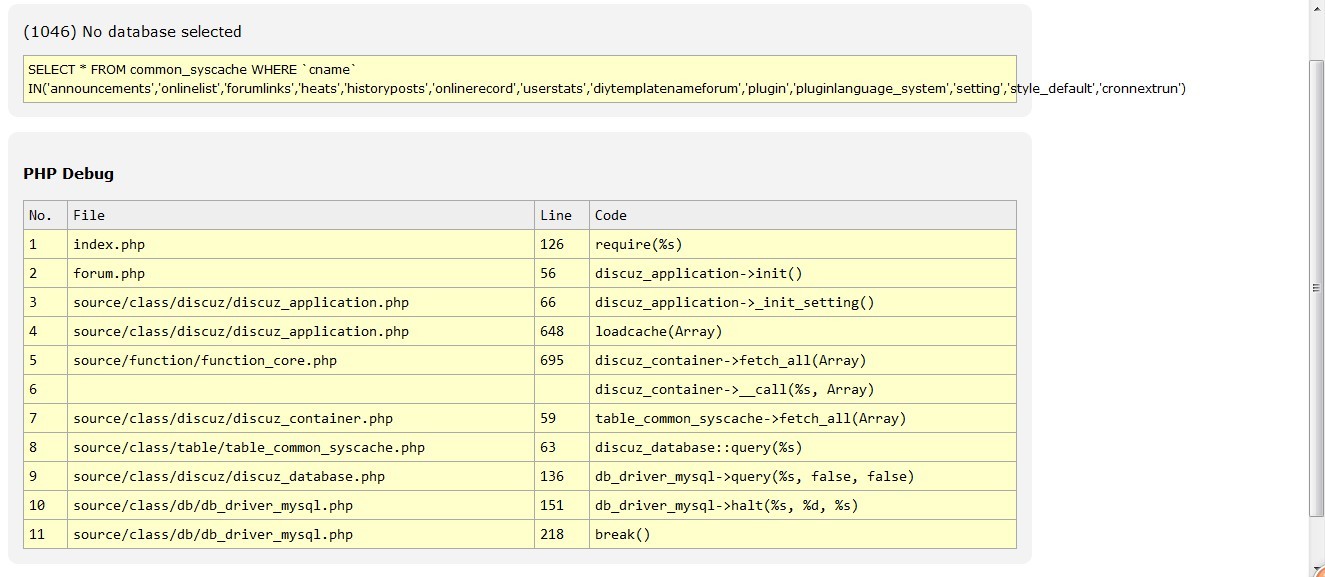Click row number 2 in No. column
Viewport: 1325px width, 577px height.
coord(45,273)
